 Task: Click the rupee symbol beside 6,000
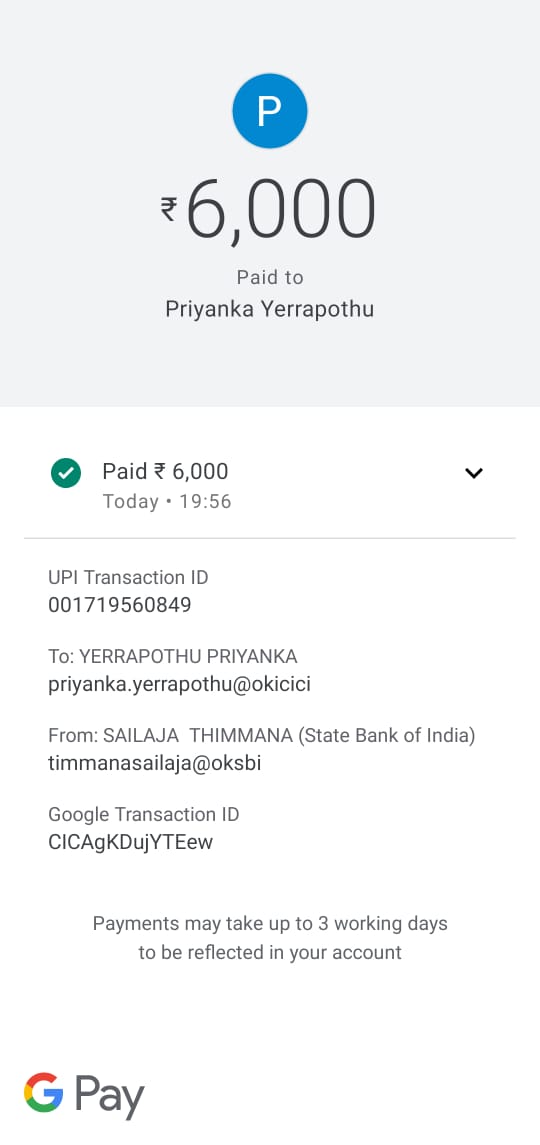pyautogui.click(x=169, y=209)
